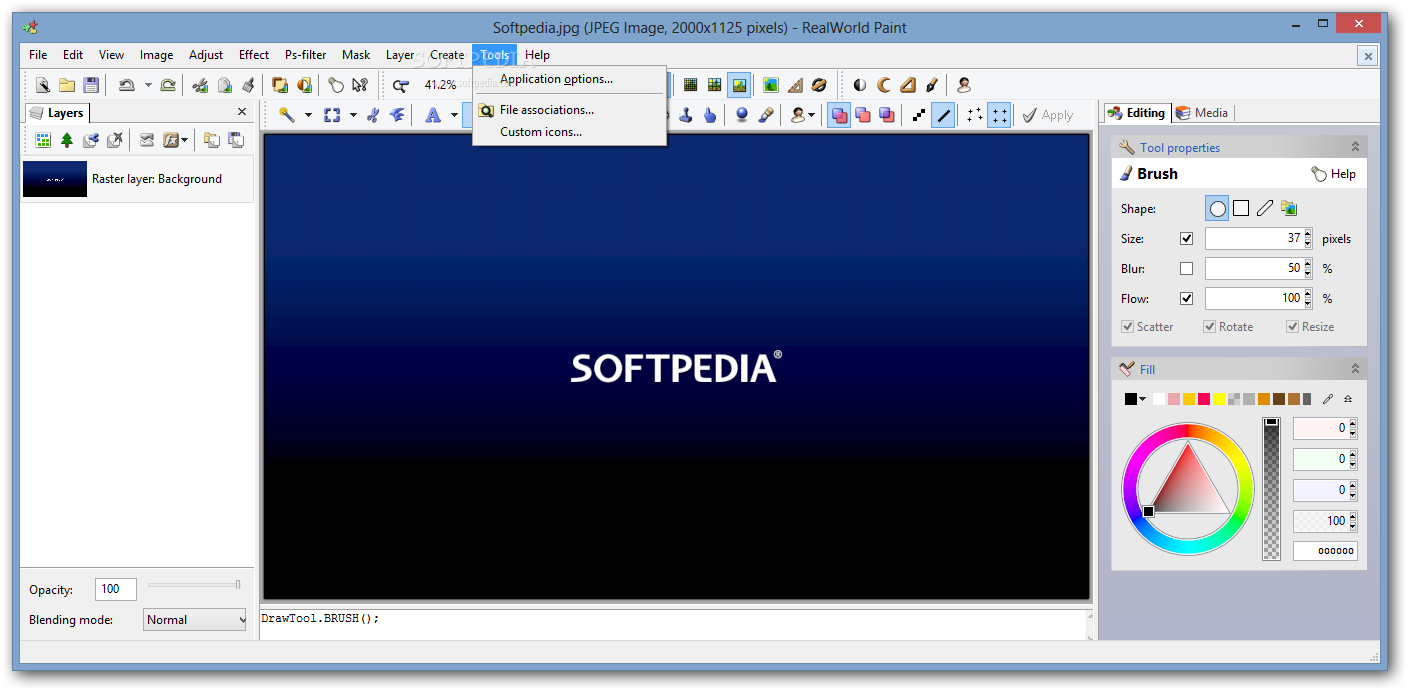Screen dimensions: 1408x691
Task: Enable the Blur checkbox
Action: pyautogui.click(x=1187, y=269)
